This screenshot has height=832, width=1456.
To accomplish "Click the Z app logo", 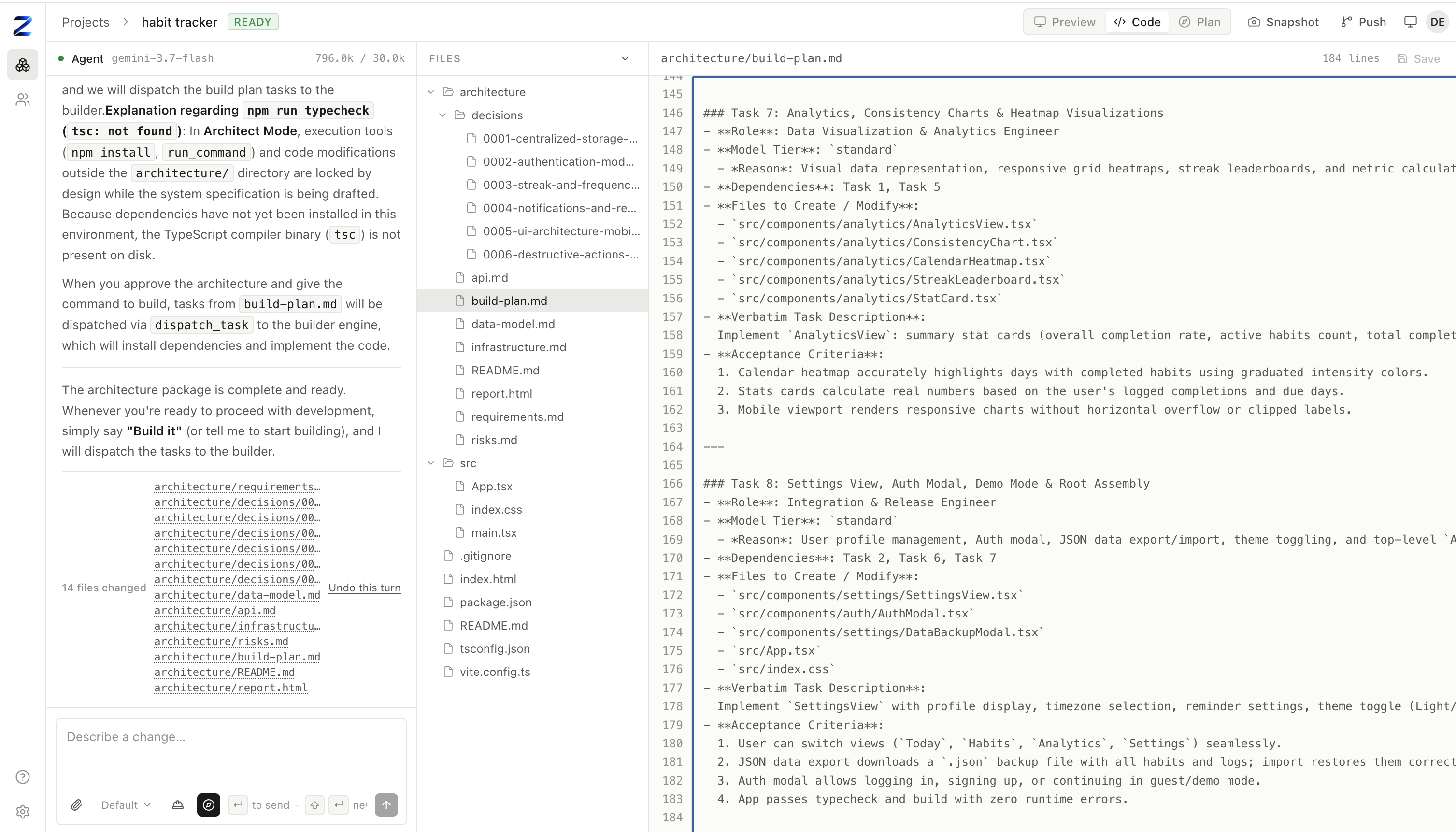I will click(22, 26).
